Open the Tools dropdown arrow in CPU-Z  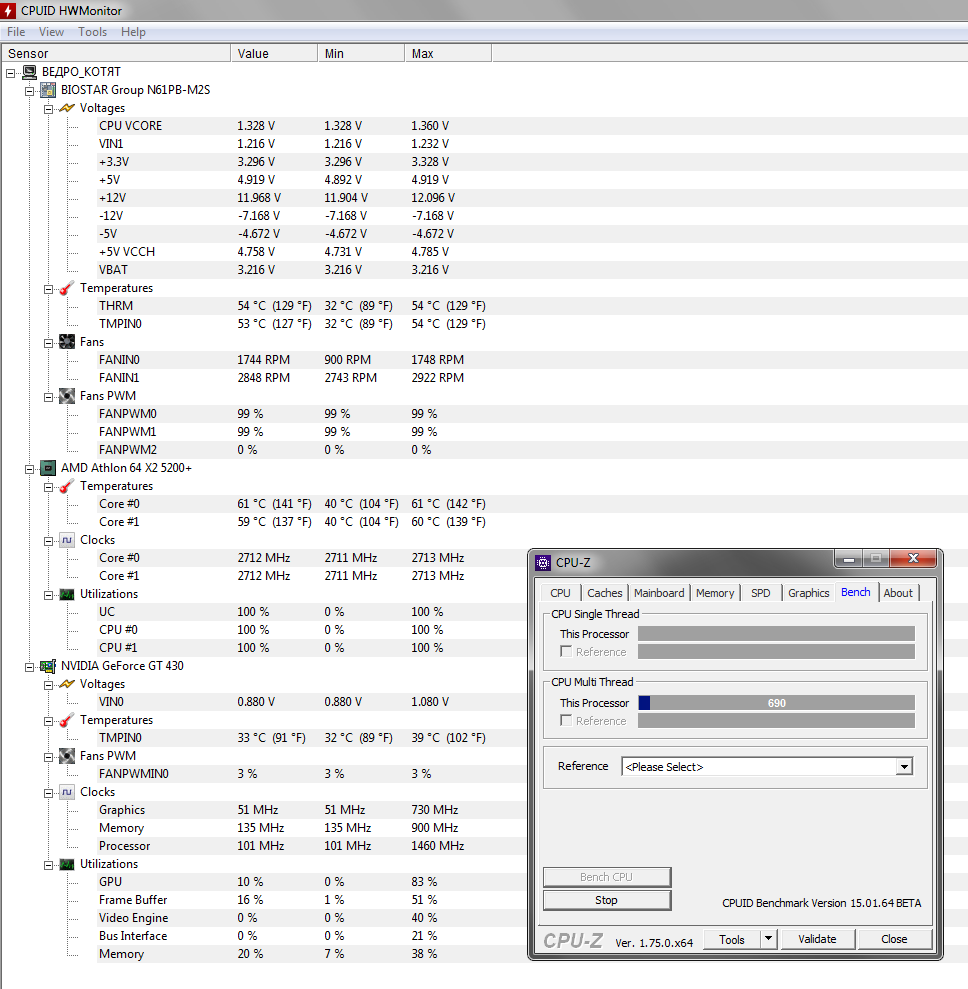coord(768,939)
